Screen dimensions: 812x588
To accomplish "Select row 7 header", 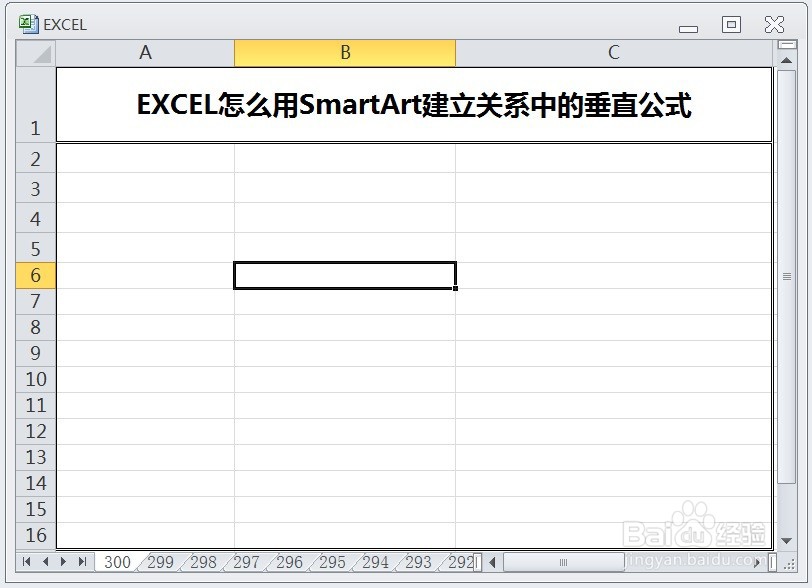I will coord(35,301).
